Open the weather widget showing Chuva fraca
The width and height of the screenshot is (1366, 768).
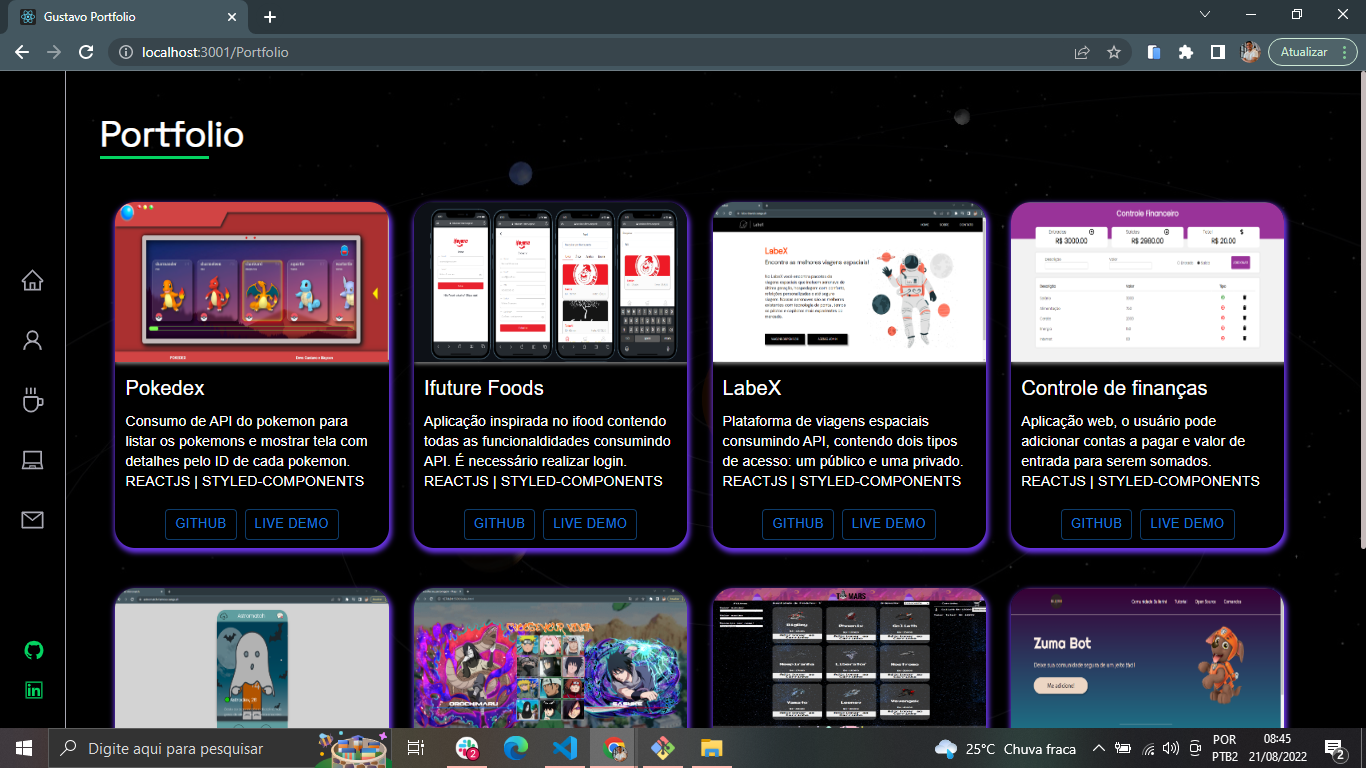(x=1005, y=748)
